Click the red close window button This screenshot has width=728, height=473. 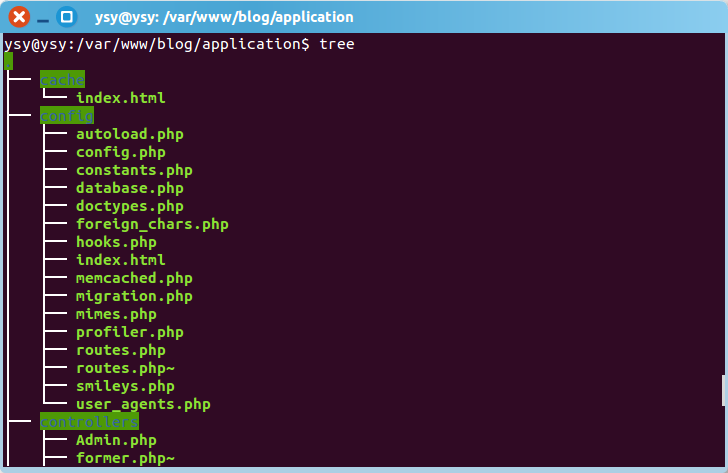(18, 17)
